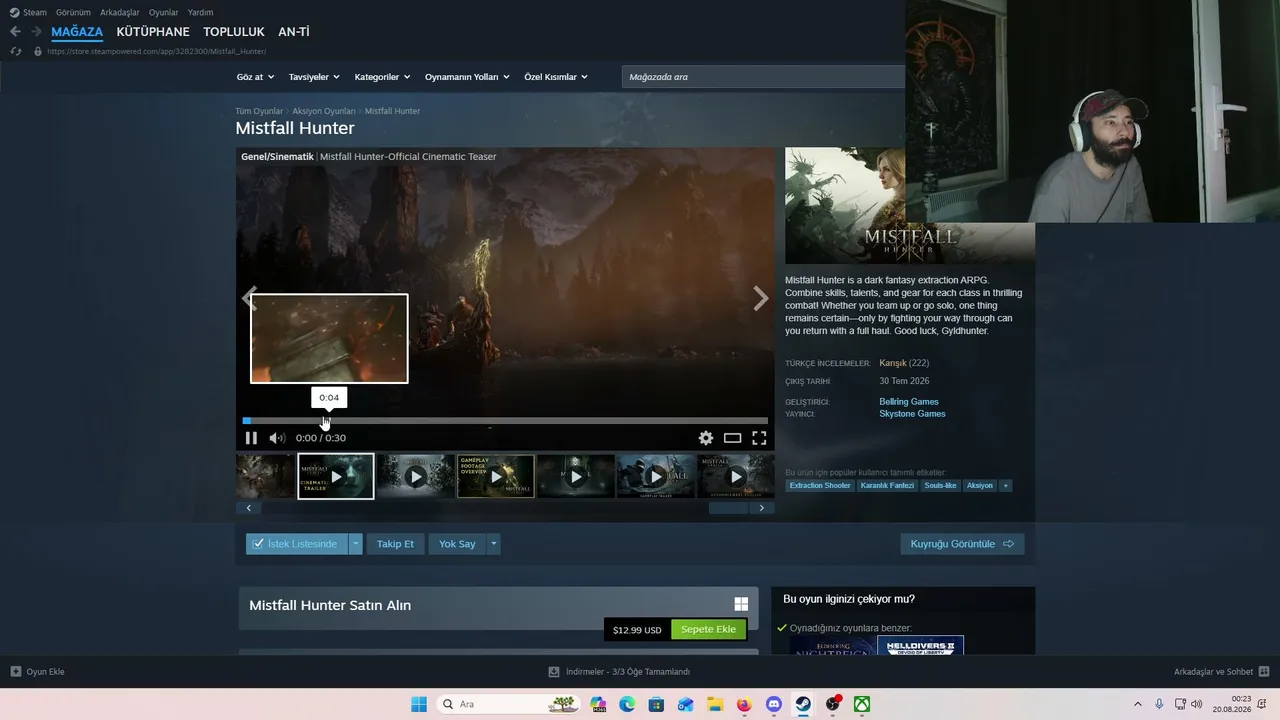
Task: Open the Windows Start menu
Action: point(419,704)
